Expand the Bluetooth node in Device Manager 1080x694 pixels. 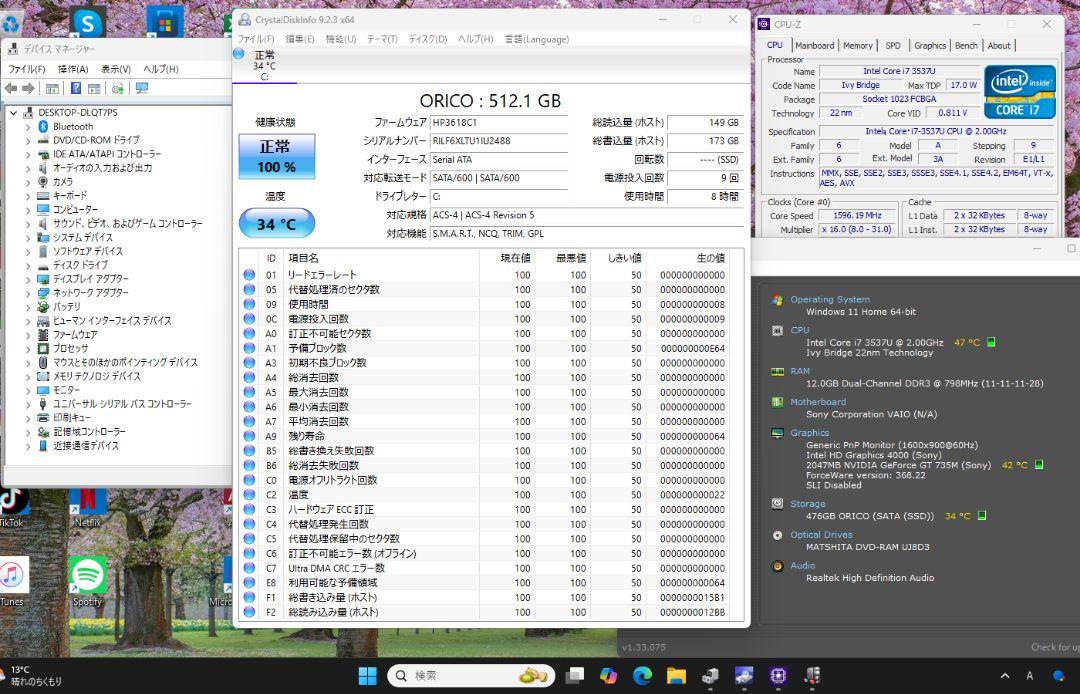(28, 127)
